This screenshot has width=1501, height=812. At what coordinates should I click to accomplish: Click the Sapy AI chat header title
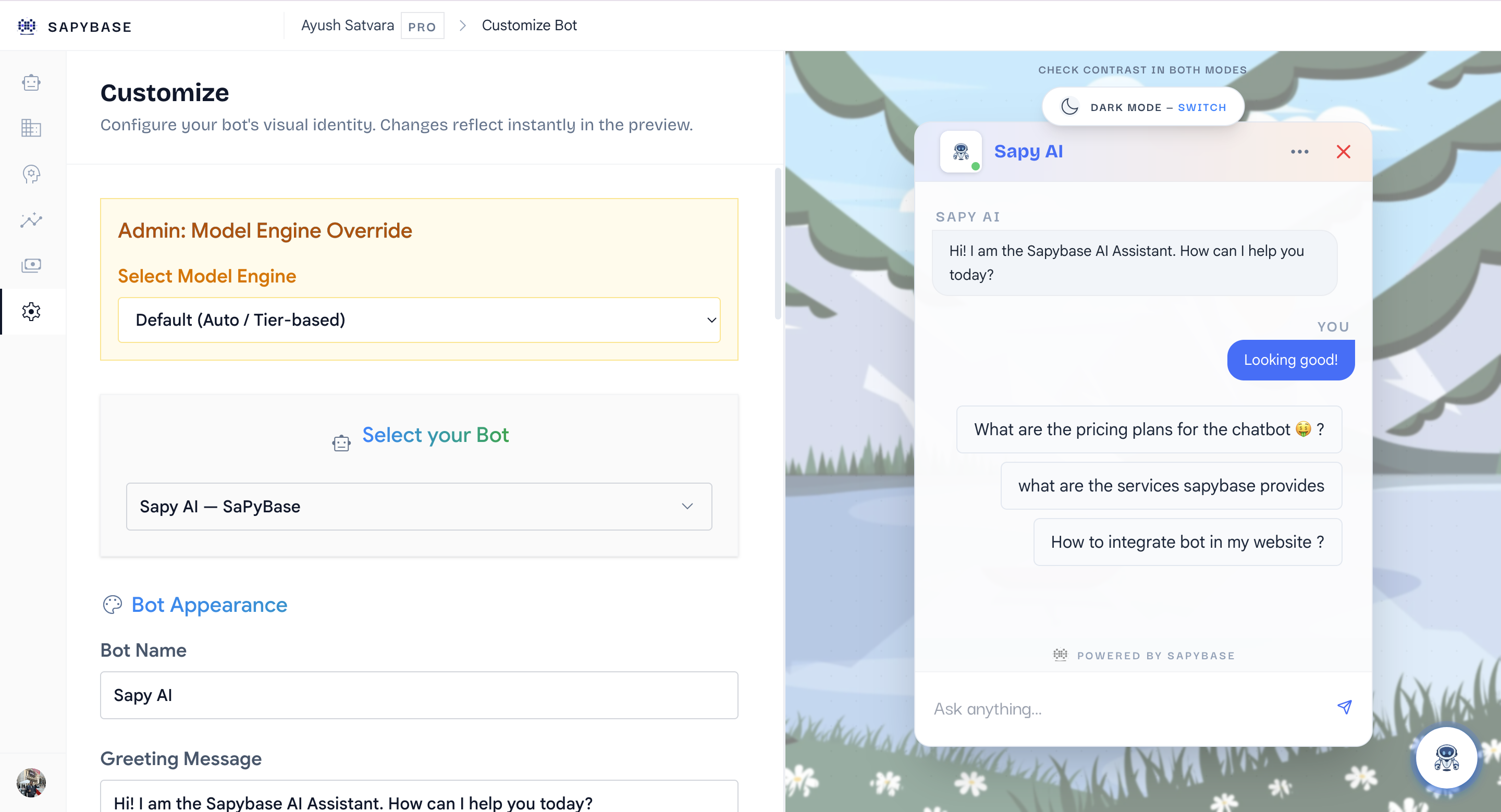1028,152
